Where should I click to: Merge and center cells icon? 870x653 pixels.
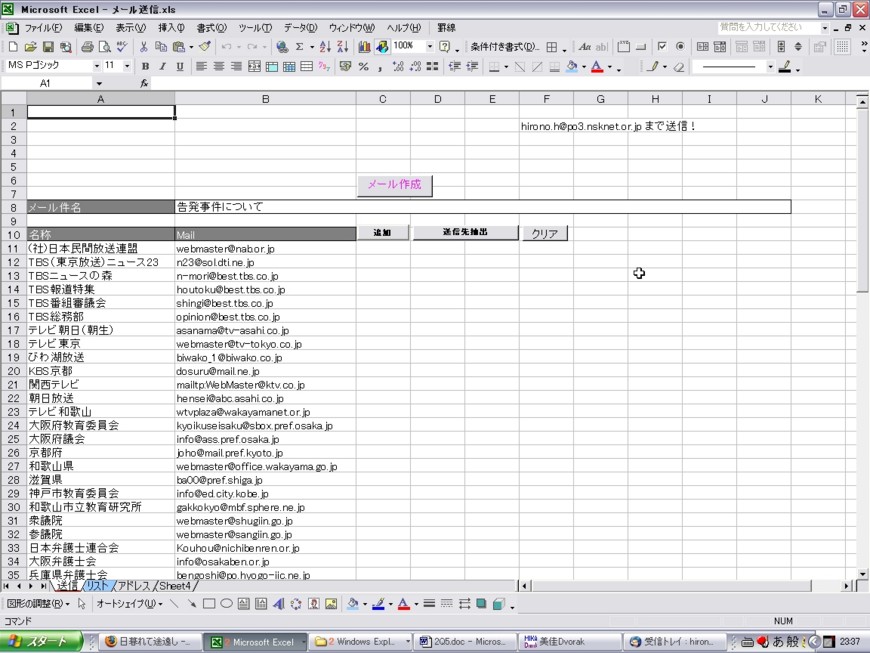click(x=254, y=67)
